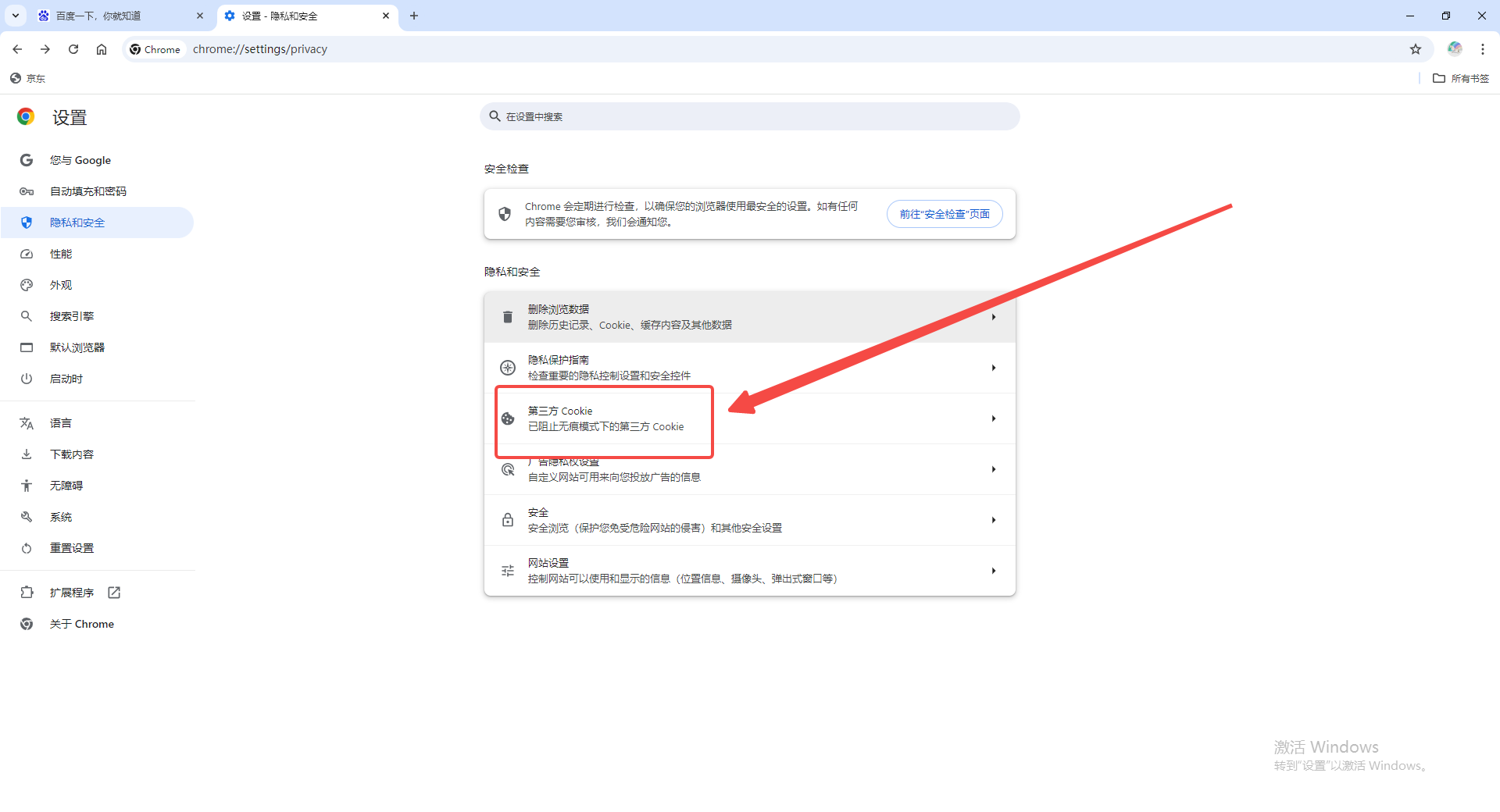Click the Chrome site info chip
The image size is (1500, 812).
tap(155, 49)
